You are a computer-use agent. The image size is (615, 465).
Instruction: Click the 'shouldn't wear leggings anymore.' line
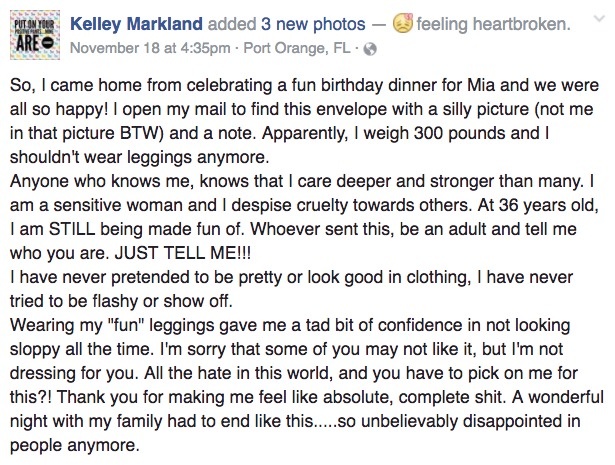[140, 157]
